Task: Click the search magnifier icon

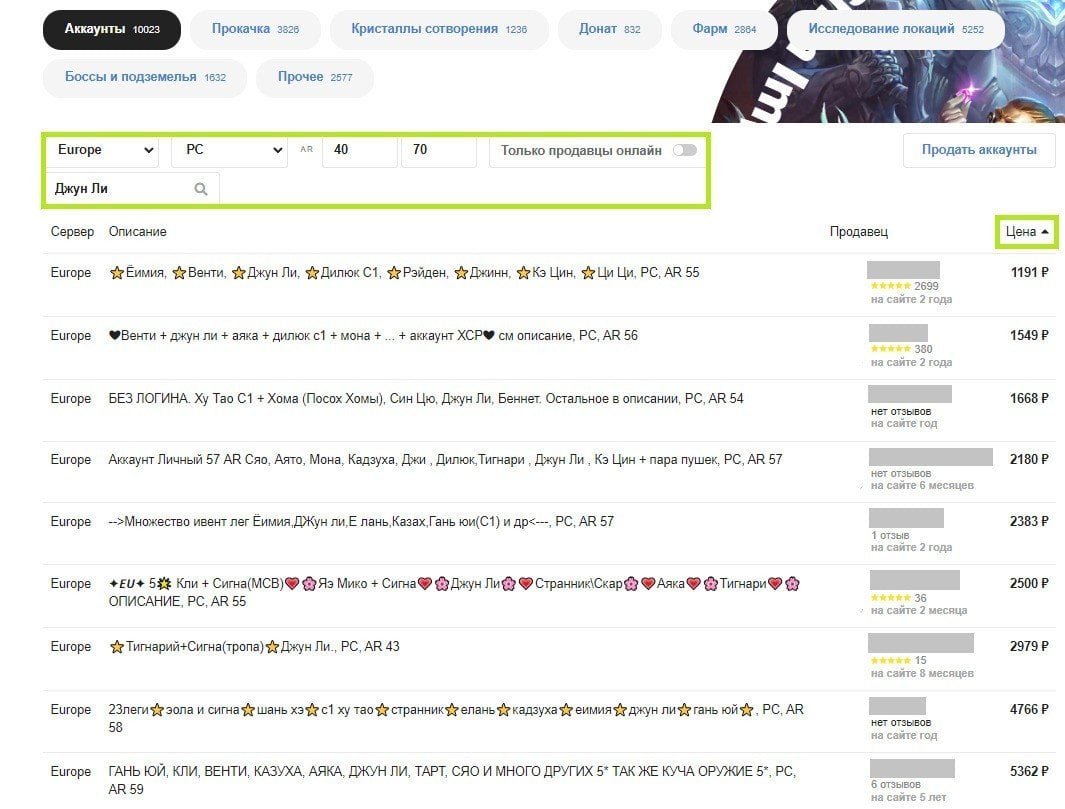Action: point(200,189)
